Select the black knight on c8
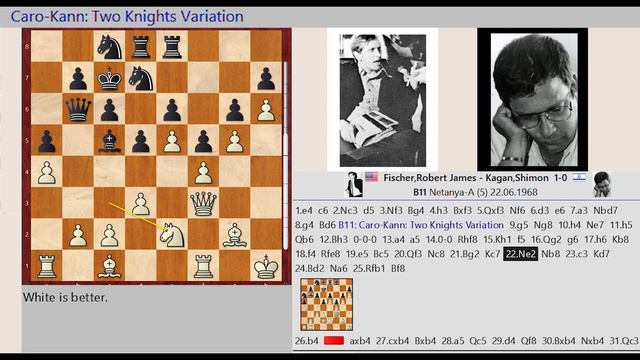The image size is (640, 360). [109, 47]
